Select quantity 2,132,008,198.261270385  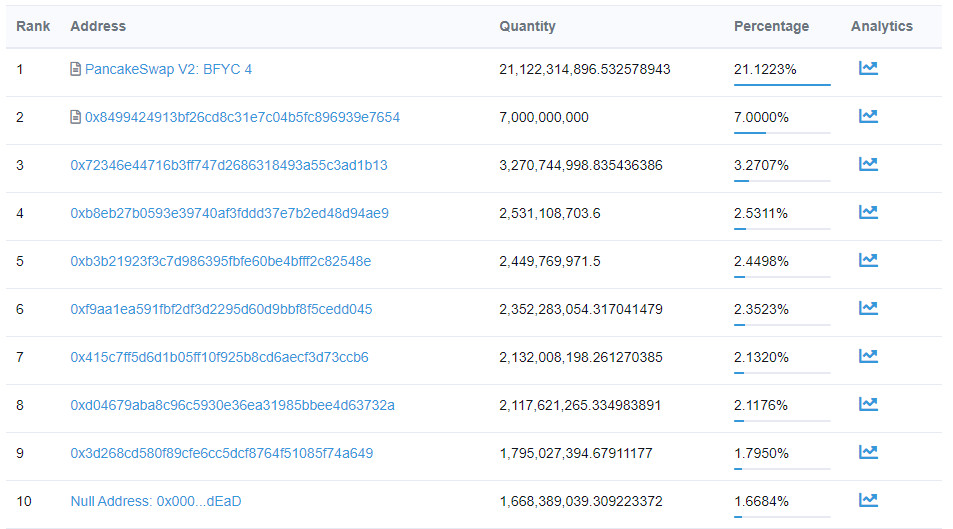581,358
